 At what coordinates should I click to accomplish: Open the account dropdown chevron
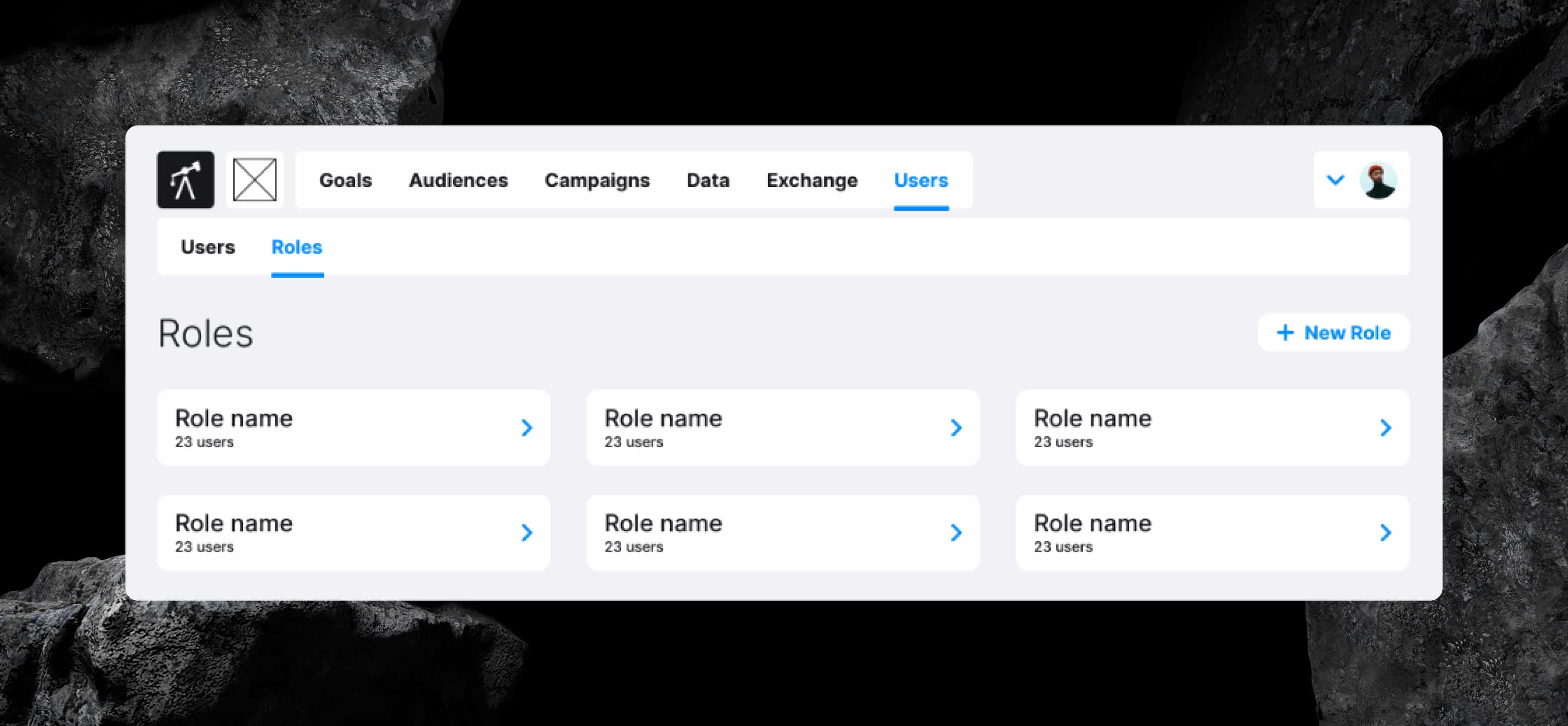coord(1335,180)
